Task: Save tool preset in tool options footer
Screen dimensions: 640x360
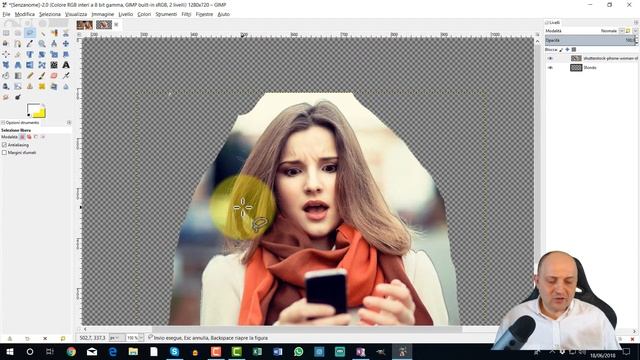Action: pos(10,339)
